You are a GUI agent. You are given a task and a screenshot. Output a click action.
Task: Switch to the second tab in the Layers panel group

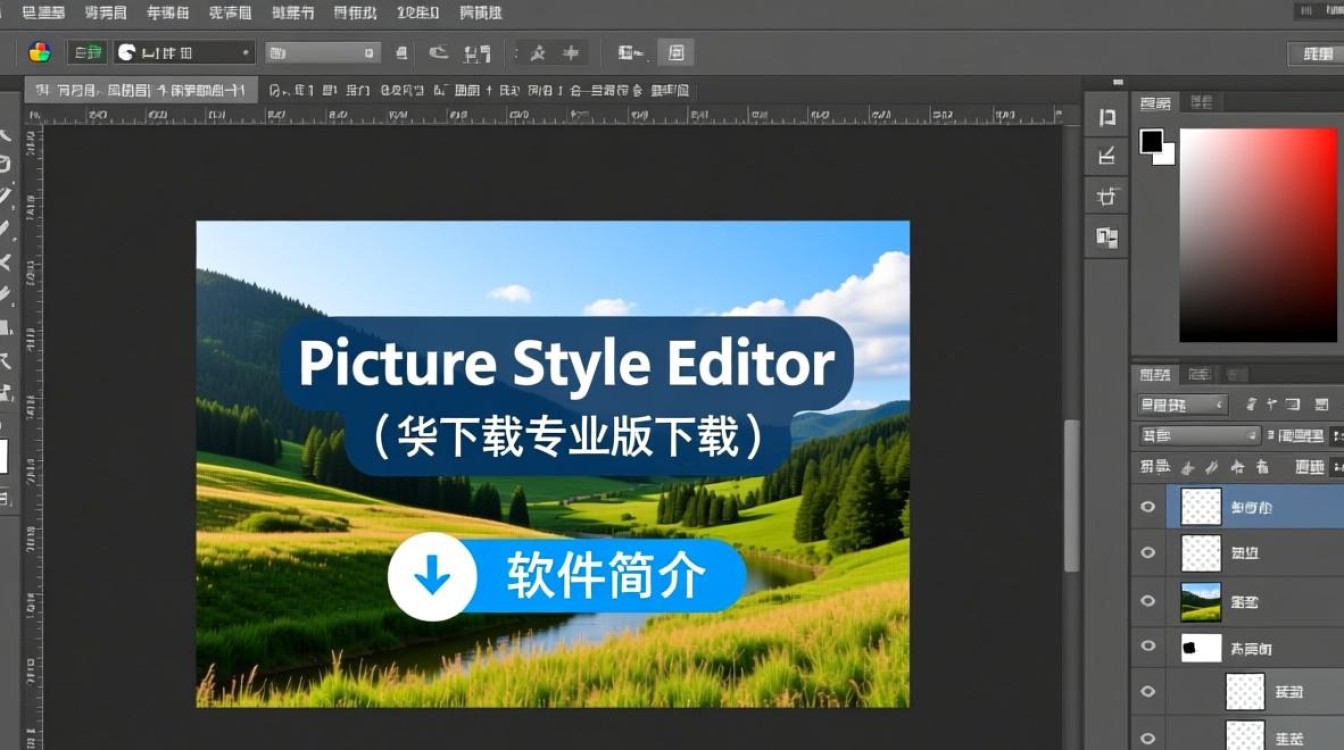pos(1200,373)
